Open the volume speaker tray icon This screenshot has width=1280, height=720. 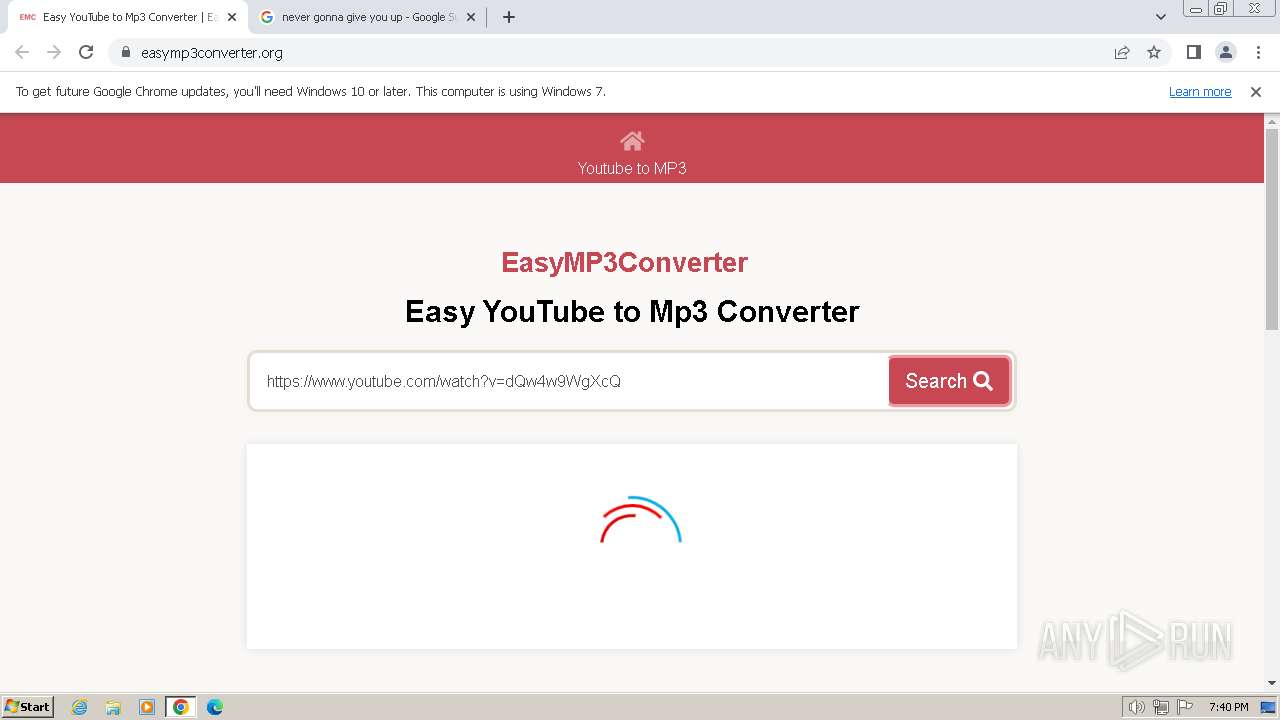click(1136, 707)
